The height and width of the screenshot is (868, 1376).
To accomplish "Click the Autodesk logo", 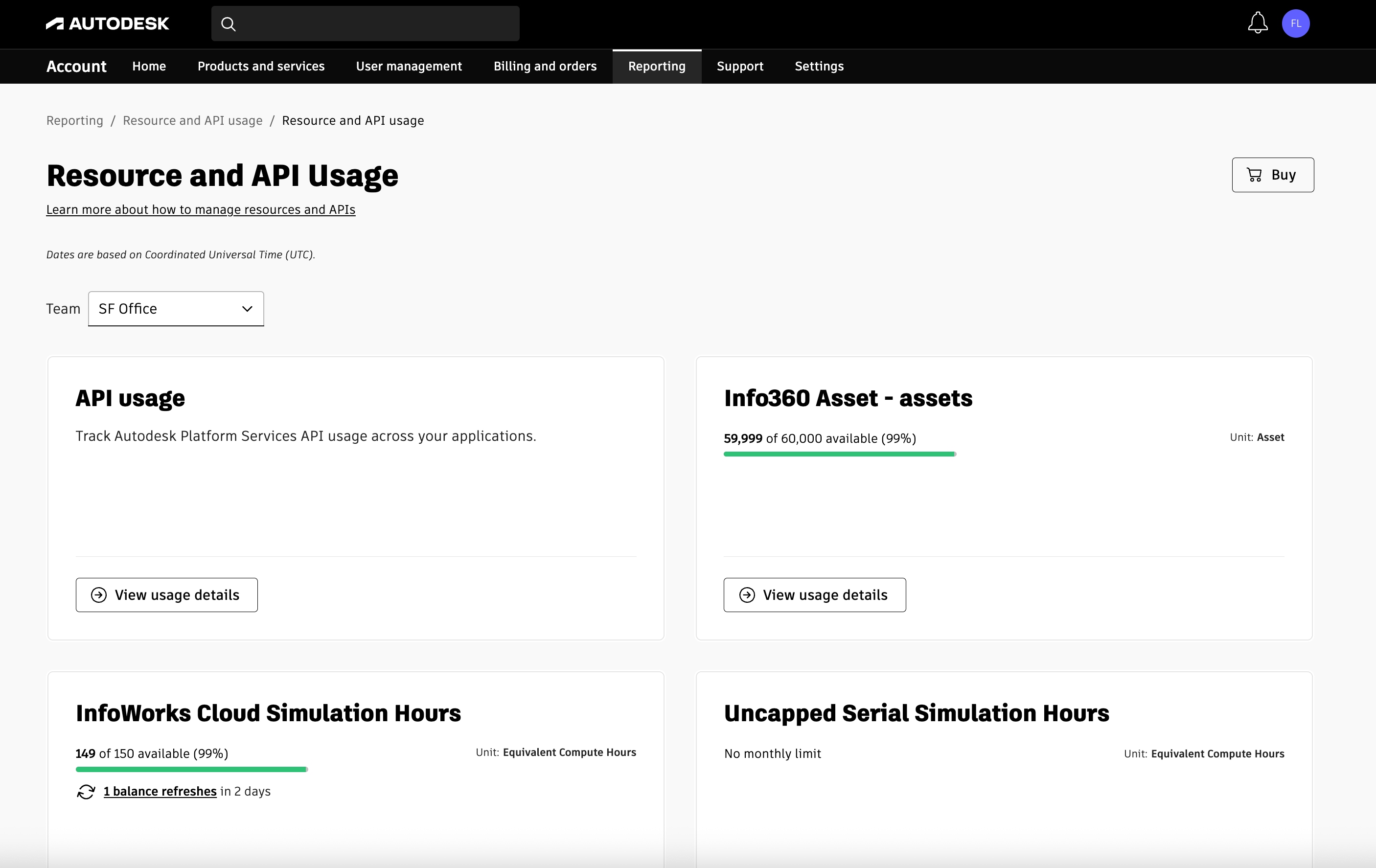I will tap(107, 23).
